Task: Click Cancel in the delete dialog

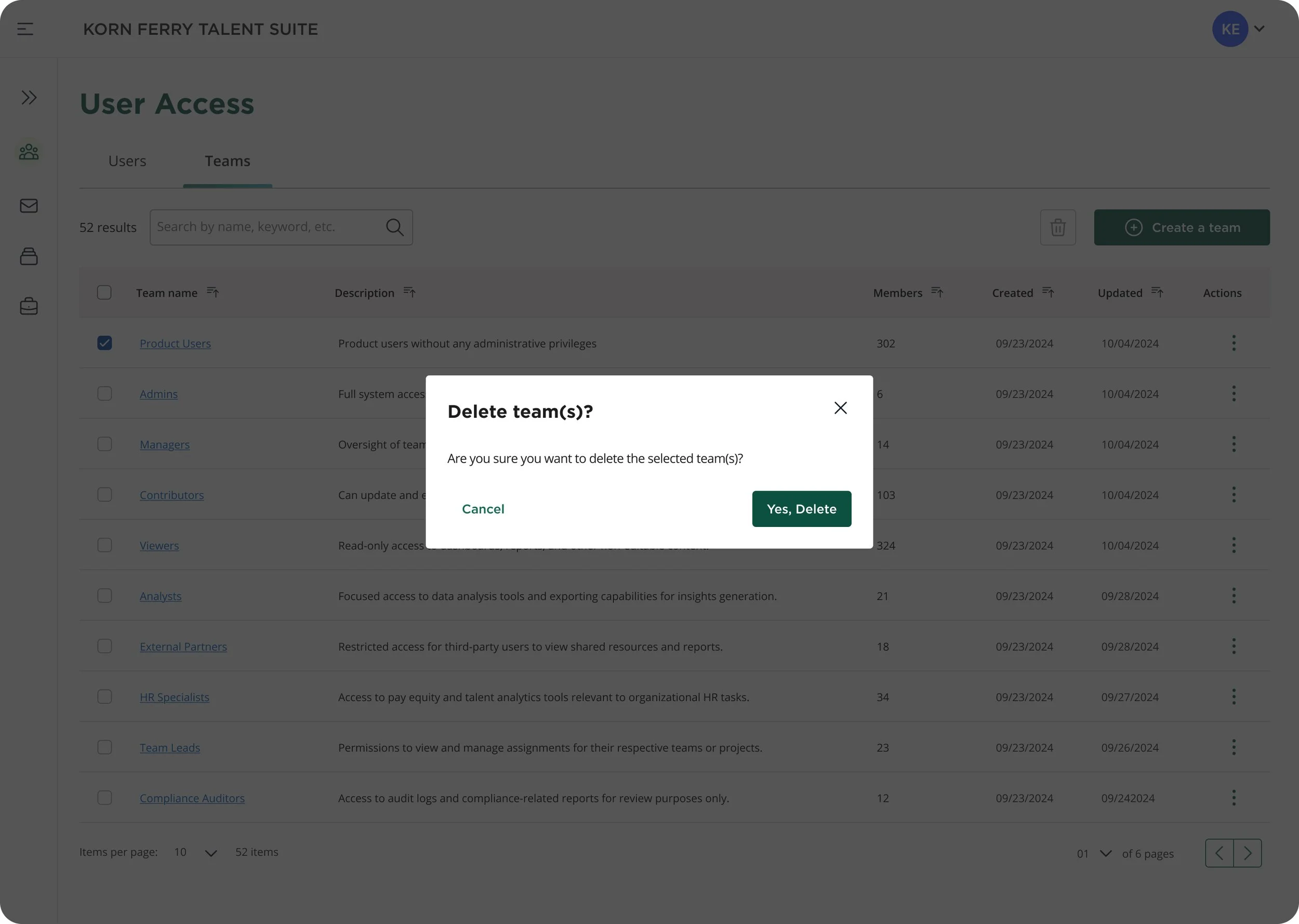Action: (483, 509)
